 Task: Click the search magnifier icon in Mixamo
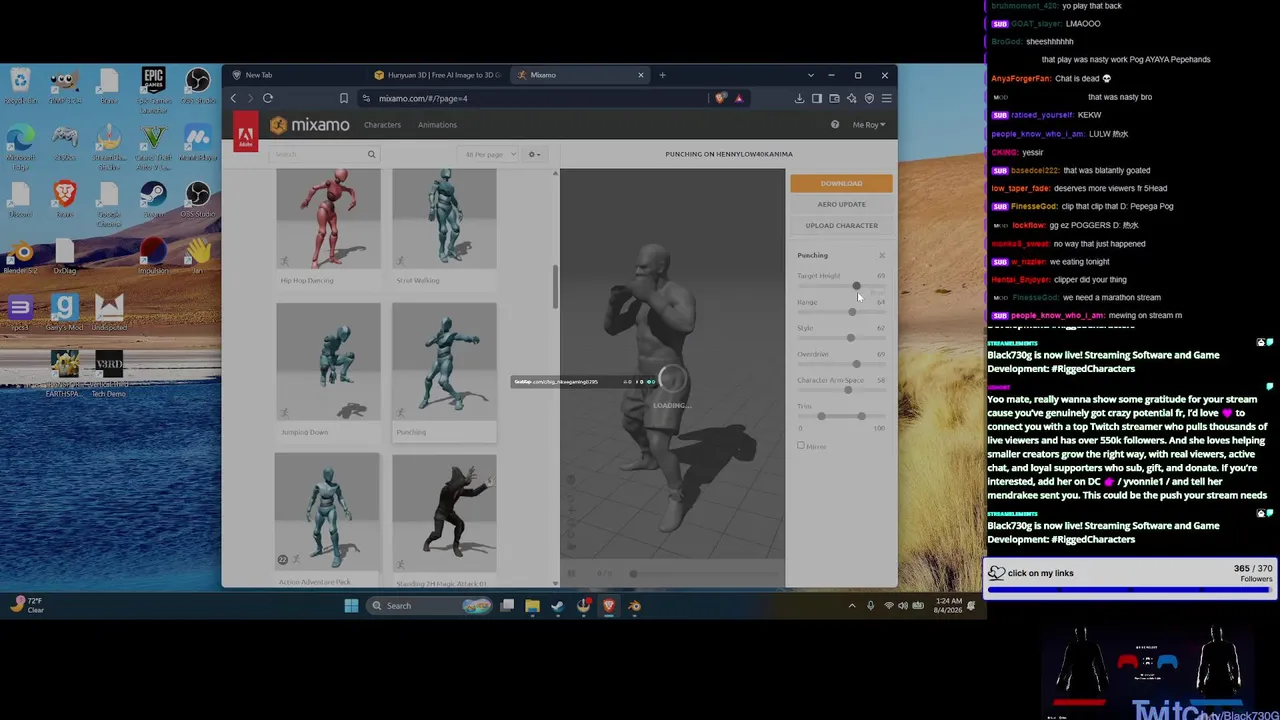tap(371, 154)
